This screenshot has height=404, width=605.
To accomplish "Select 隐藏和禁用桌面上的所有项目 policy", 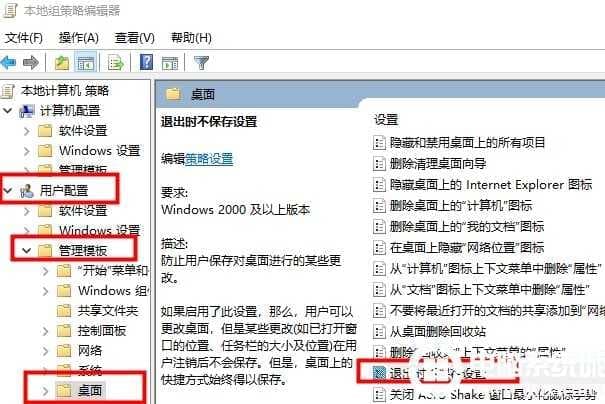I will click(467, 143).
